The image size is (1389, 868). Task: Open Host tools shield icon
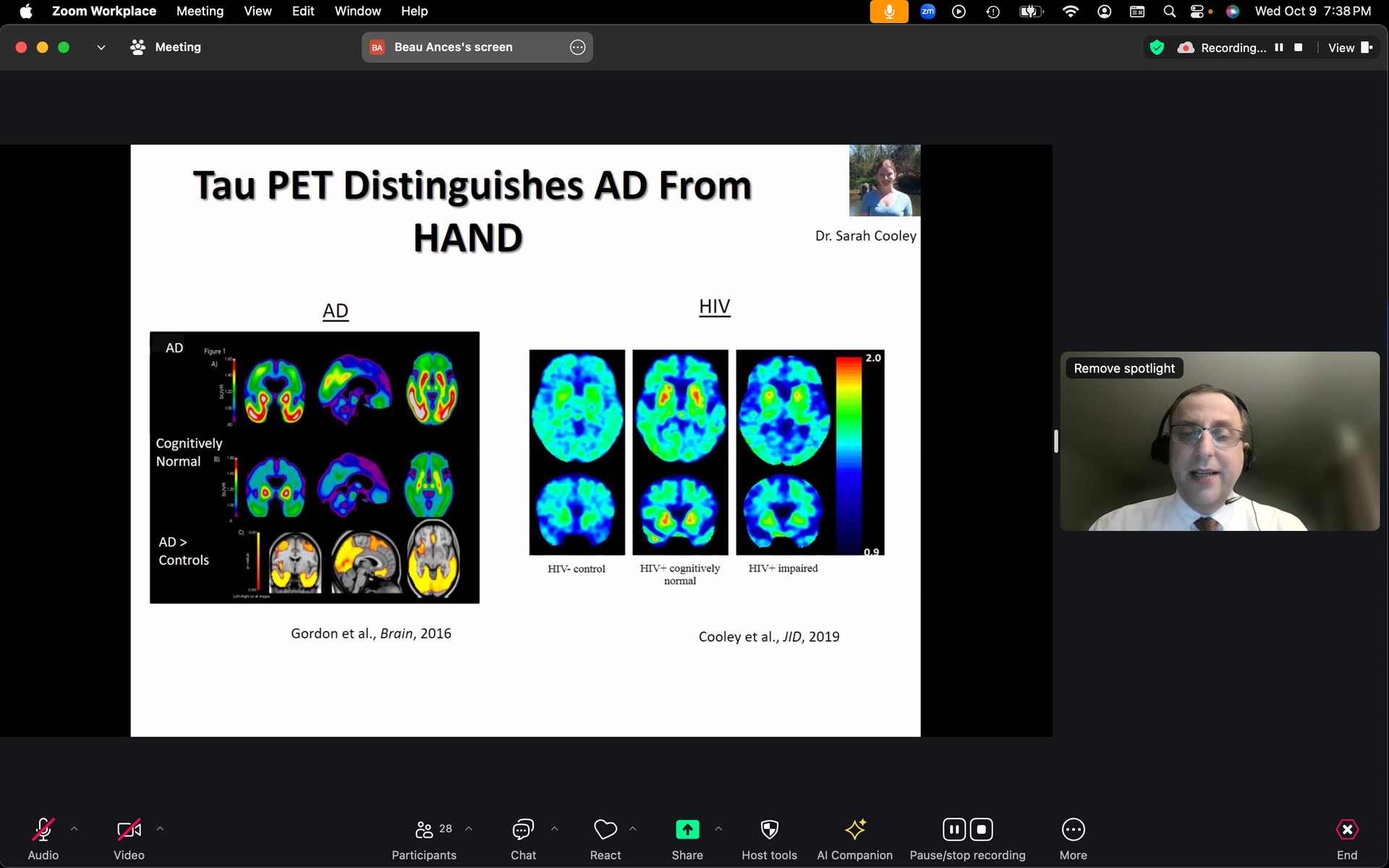pyautogui.click(x=769, y=830)
